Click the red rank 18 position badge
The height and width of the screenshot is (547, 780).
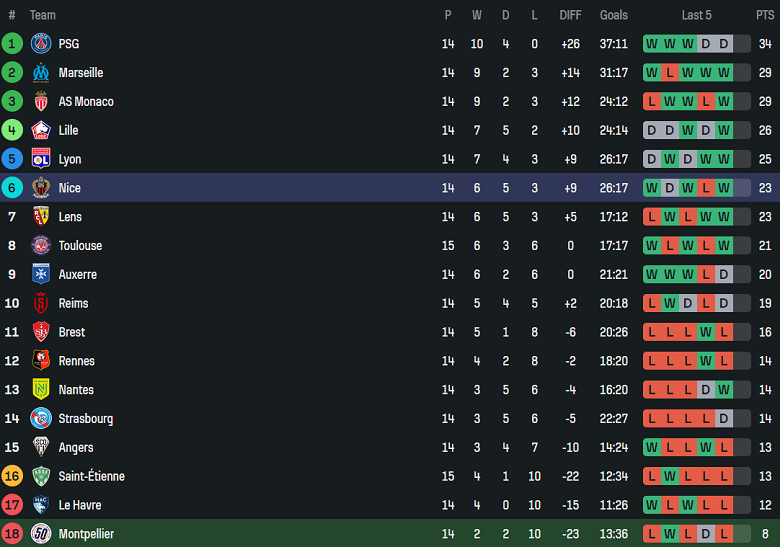[12, 534]
